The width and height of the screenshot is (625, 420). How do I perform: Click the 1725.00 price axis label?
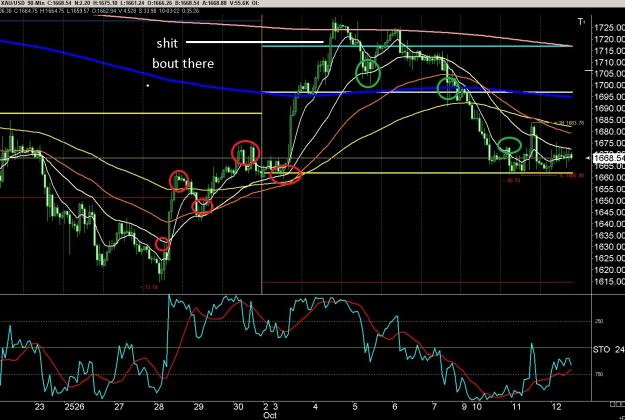click(609, 27)
